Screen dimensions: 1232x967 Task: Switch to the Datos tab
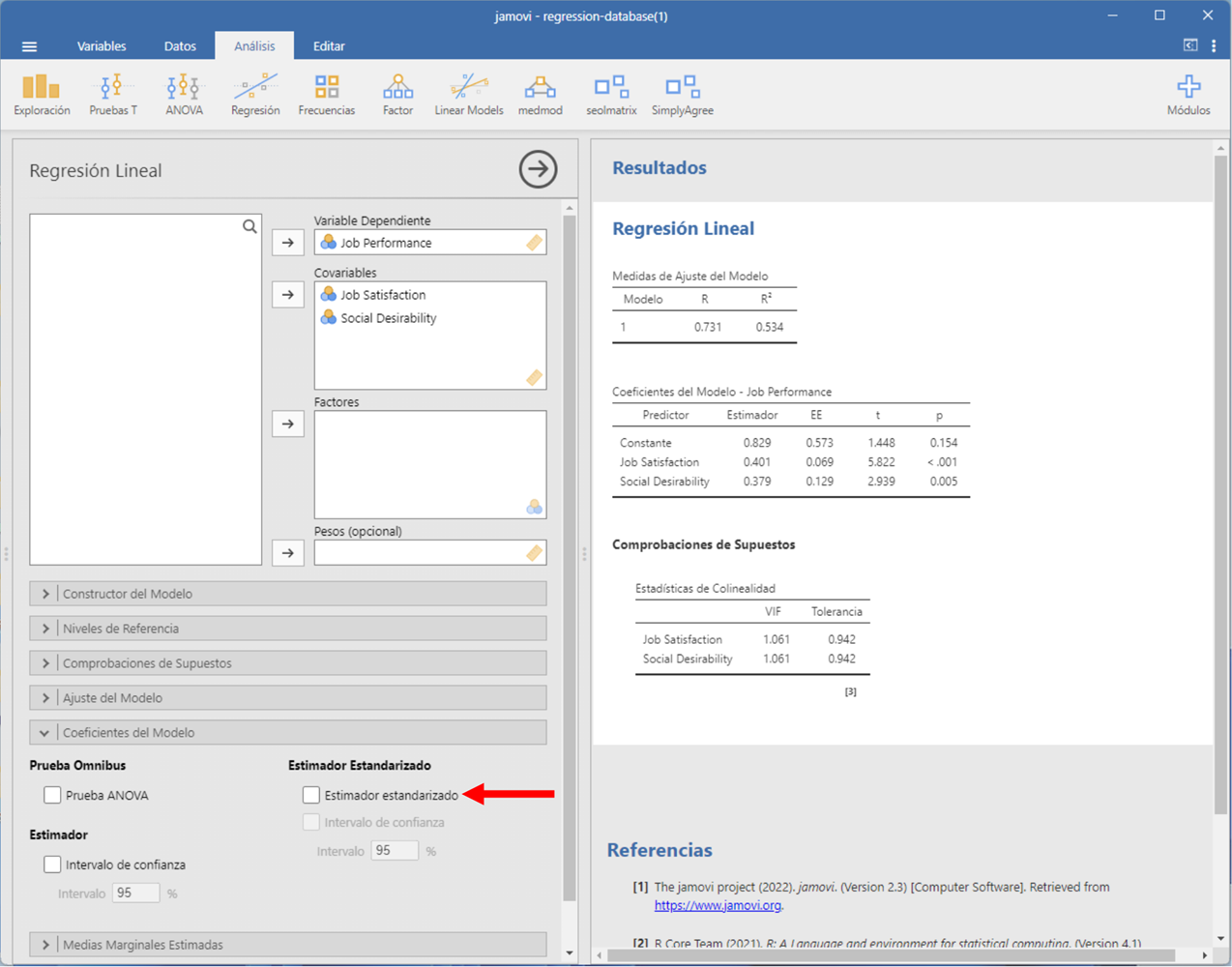[180, 46]
